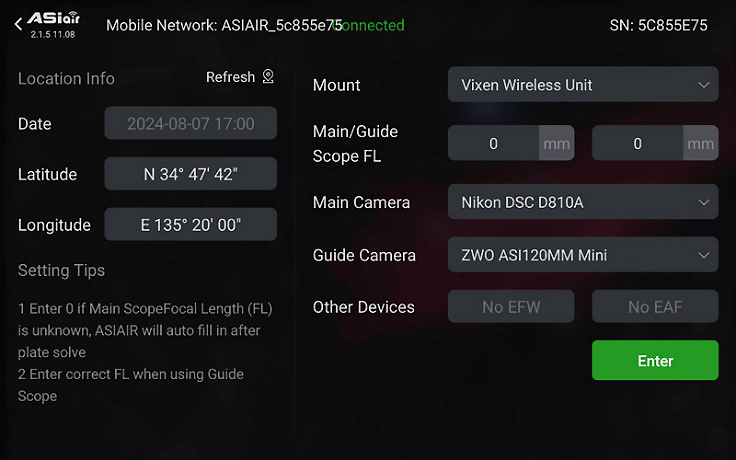Click the Refresh location pin icon
The image size is (736, 460).
tap(268, 77)
